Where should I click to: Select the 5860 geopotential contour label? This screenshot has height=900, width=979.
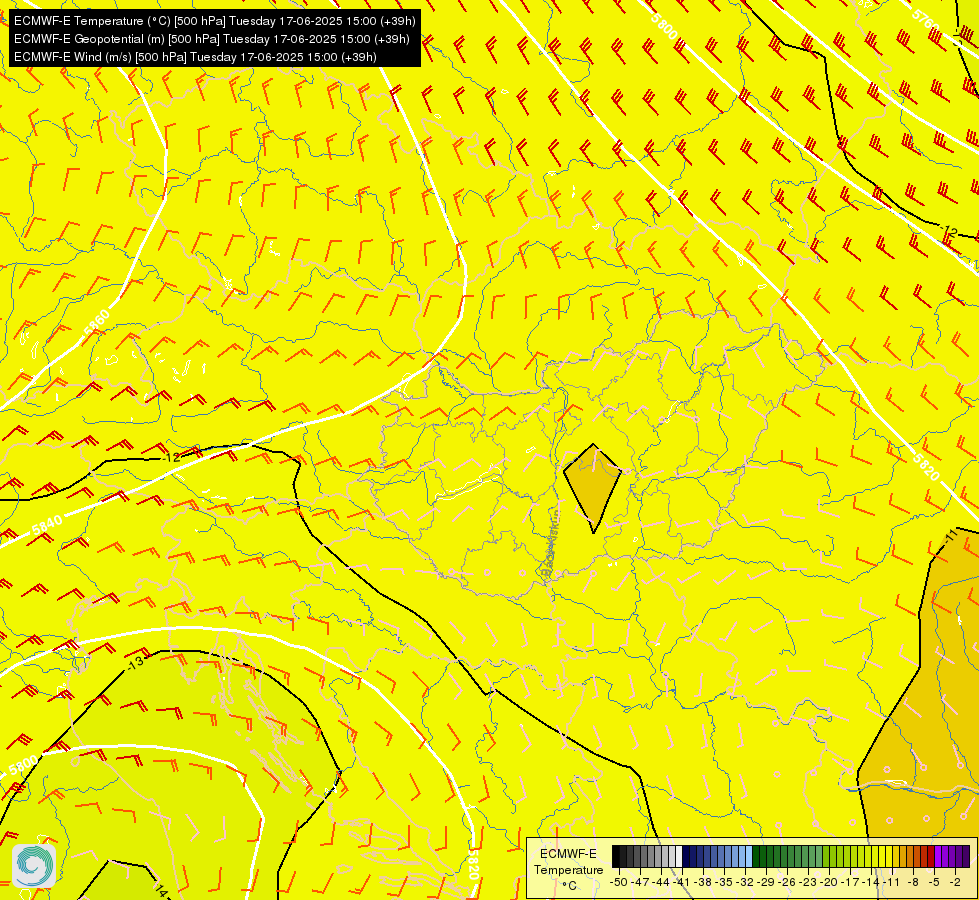point(96,325)
